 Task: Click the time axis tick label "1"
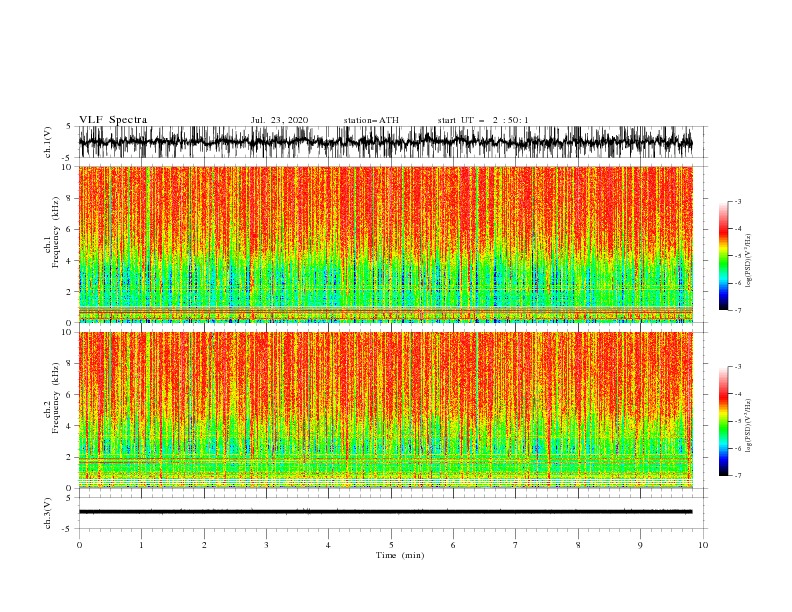[x=141, y=545]
